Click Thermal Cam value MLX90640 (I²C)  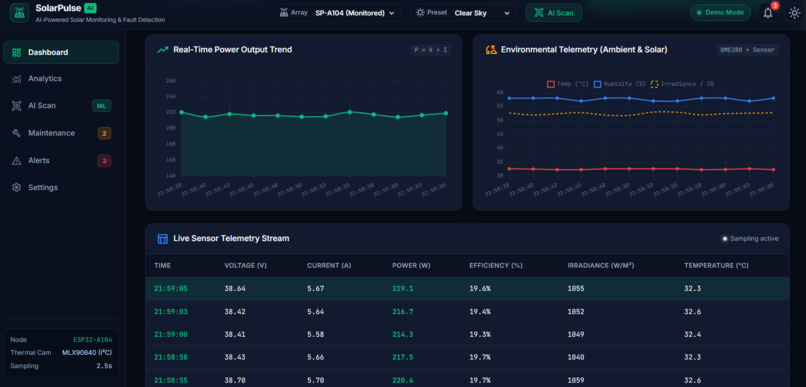(87, 353)
